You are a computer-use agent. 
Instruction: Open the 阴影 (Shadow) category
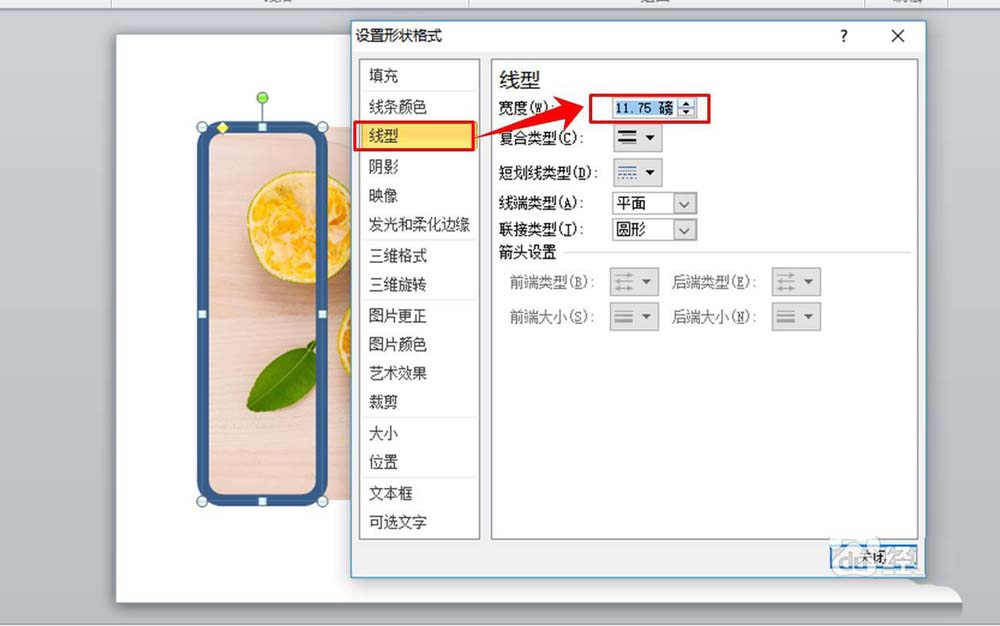(x=383, y=166)
